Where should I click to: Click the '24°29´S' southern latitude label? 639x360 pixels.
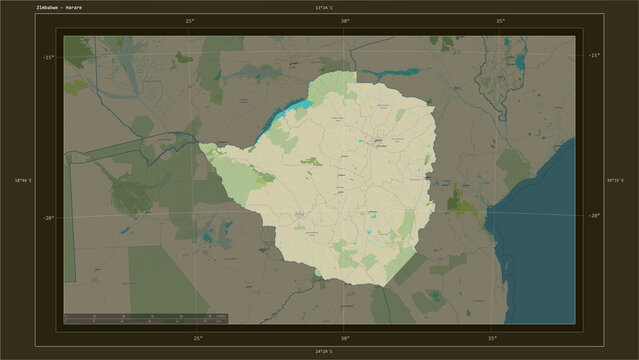[x=324, y=351]
